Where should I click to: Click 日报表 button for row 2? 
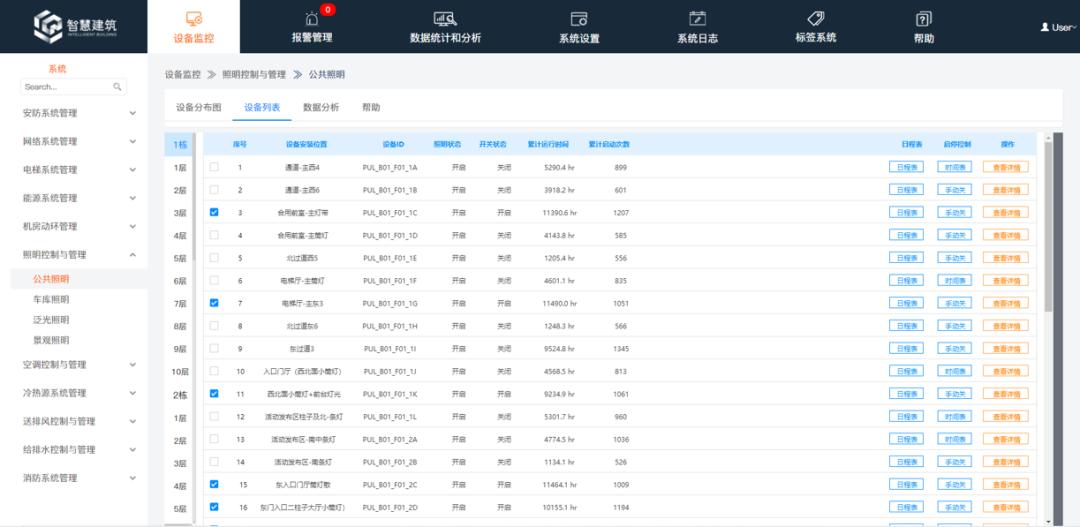[906, 190]
